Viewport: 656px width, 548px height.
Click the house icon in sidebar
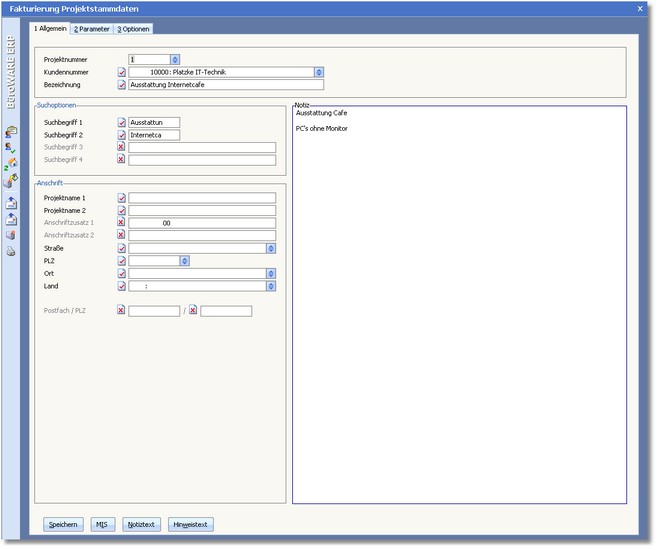tap(11, 163)
